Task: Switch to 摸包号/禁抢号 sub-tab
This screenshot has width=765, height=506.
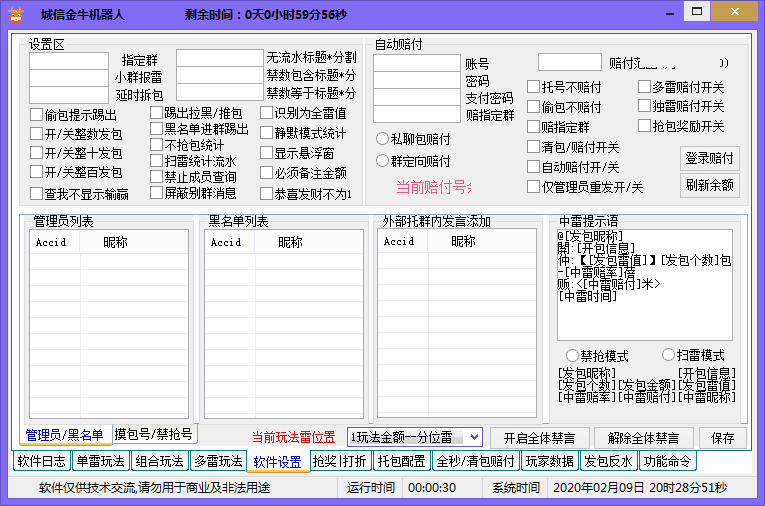Action: 154,434
